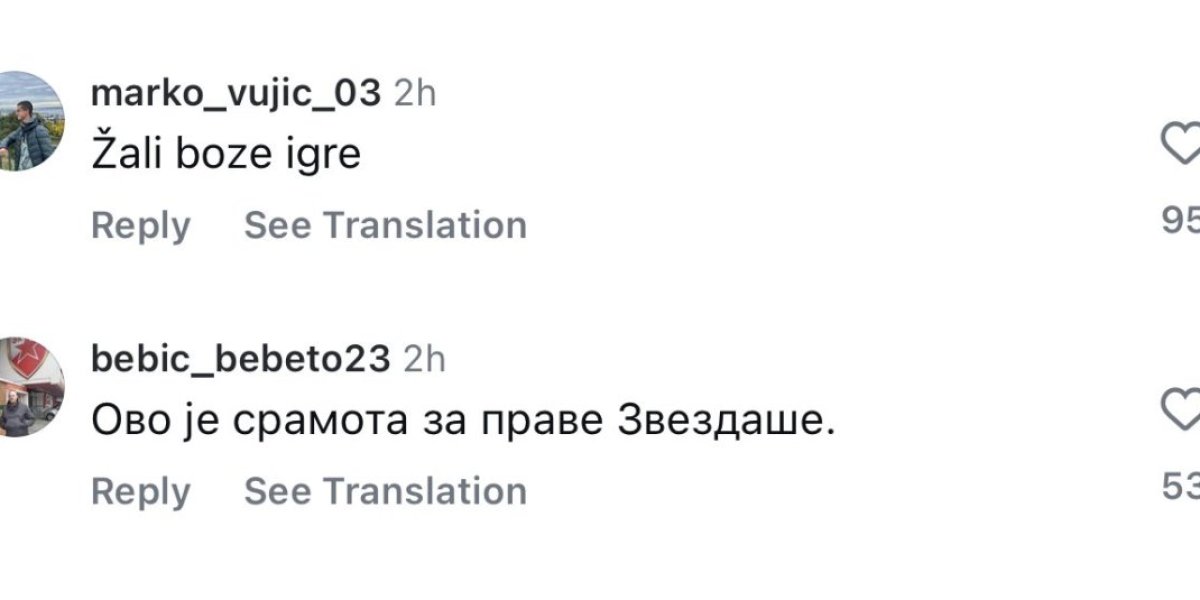Click the comment text "Žali boze igre"
The width and height of the screenshot is (1200, 600).
225,155
